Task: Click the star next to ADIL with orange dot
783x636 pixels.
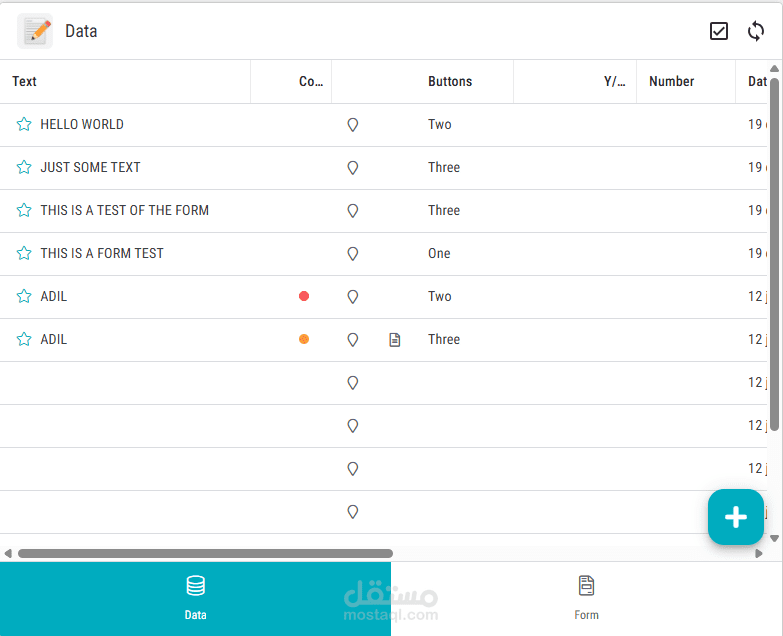Action: (24, 339)
